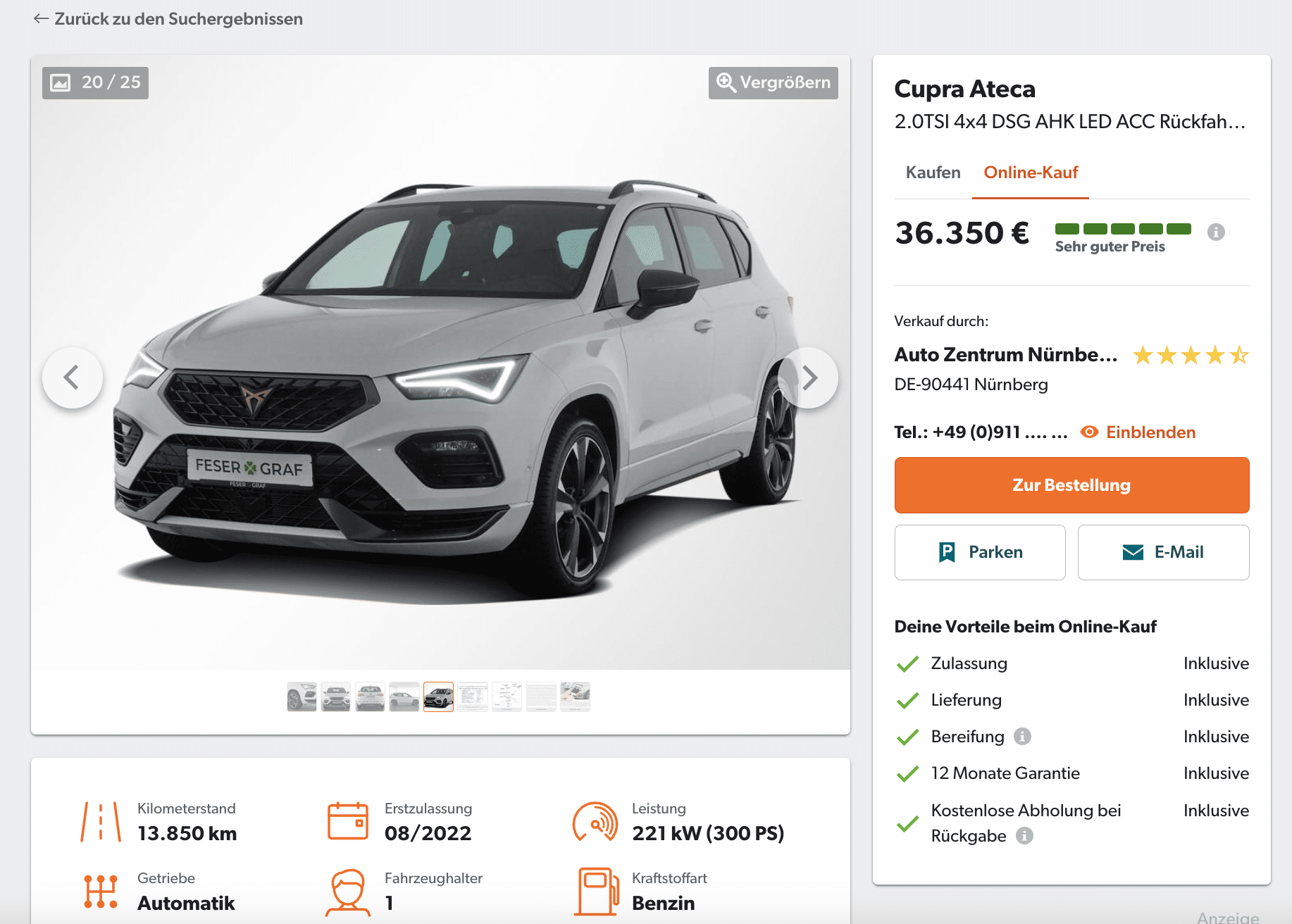1292x924 pixels.
Task: Open dealer Auto Zentrum Nürnberg link
Action: click(1005, 354)
